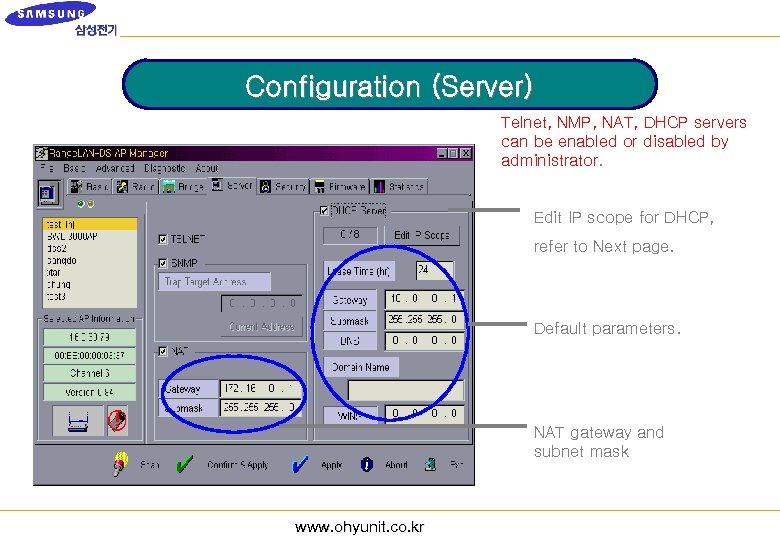Image resolution: width=780 pixels, height=540 pixels.
Task: Click the red prohibited-sign icon button
Action: coord(117,421)
